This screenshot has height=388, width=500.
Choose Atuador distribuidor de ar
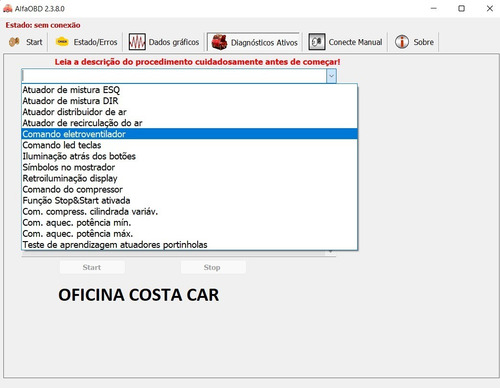(x=189, y=112)
